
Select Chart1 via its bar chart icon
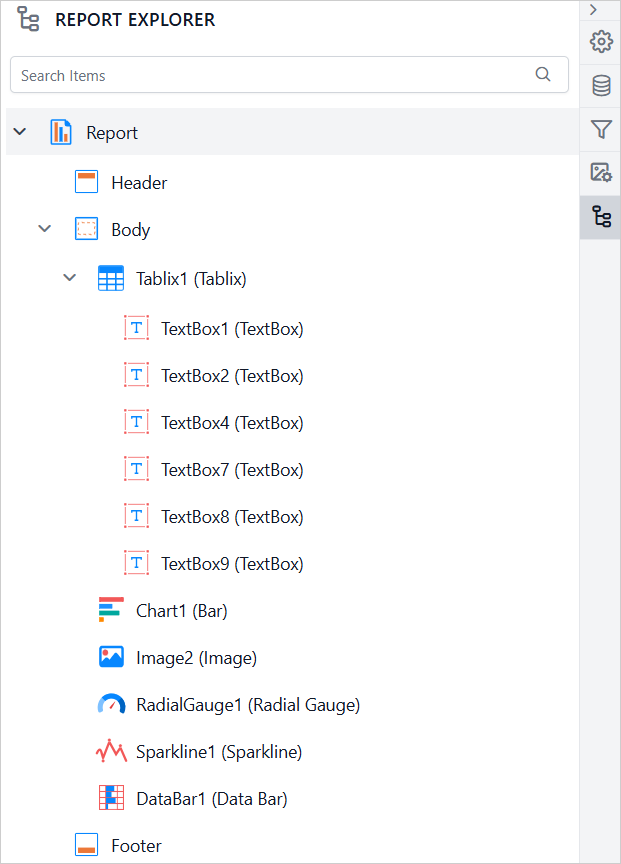[112, 610]
